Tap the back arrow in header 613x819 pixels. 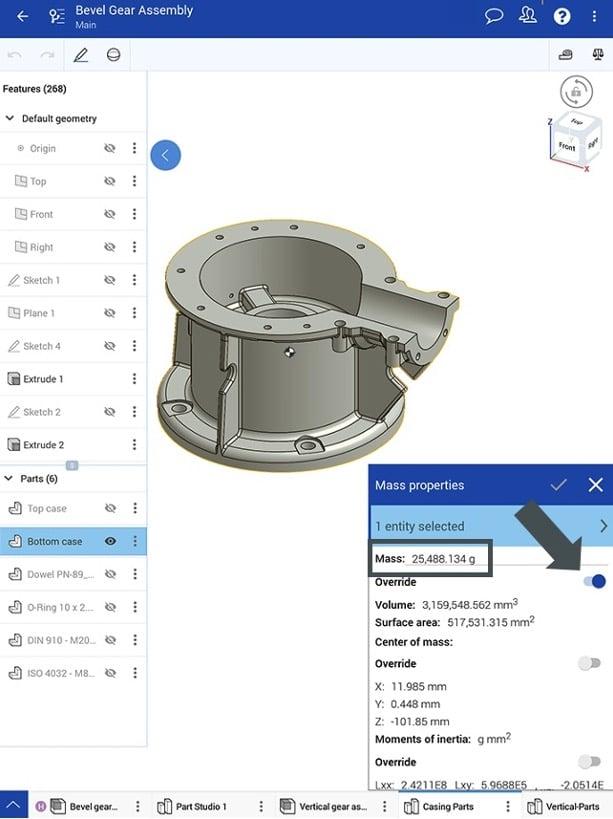pyautogui.click(x=23, y=16)
